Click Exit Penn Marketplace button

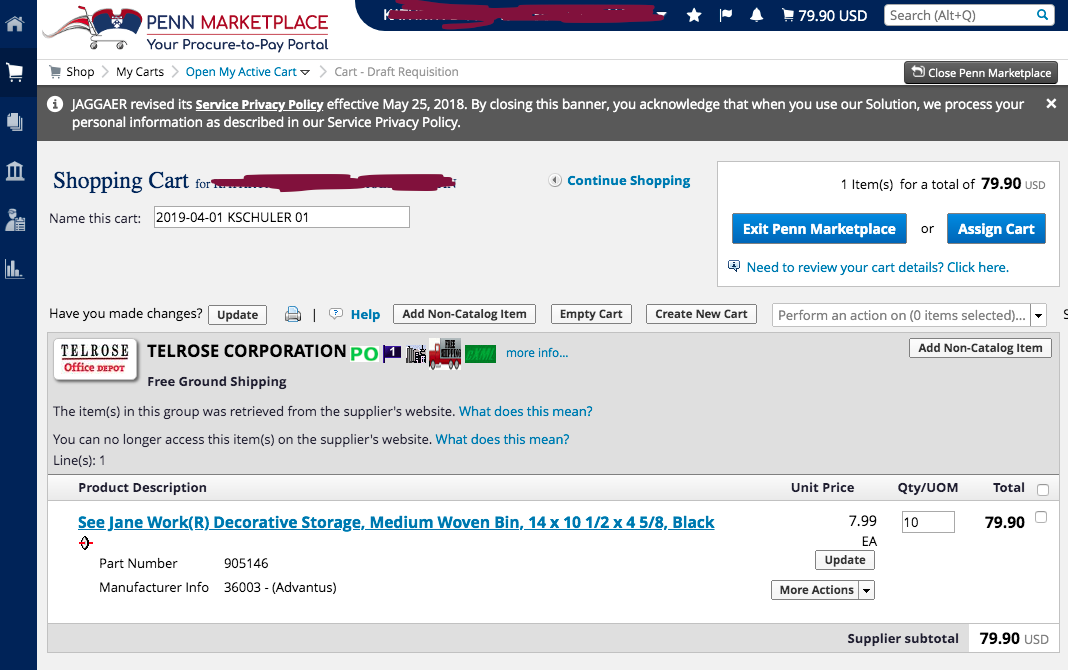(x=819, y=229)
